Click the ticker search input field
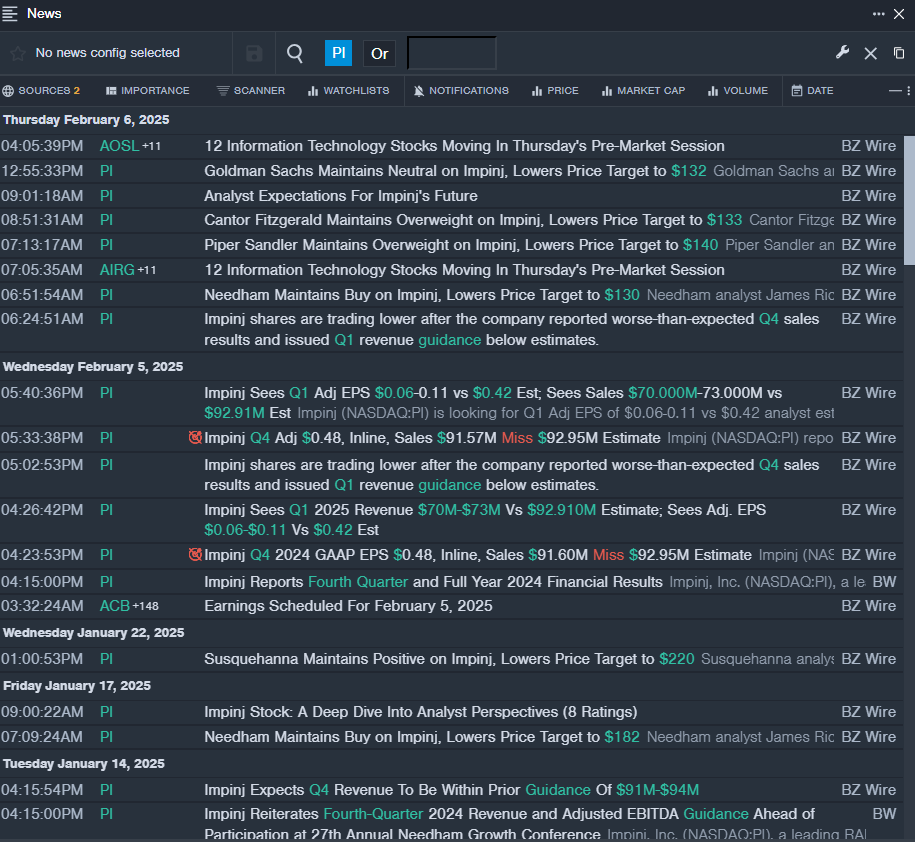The image size is (915, 842). (x=451, y=53)
